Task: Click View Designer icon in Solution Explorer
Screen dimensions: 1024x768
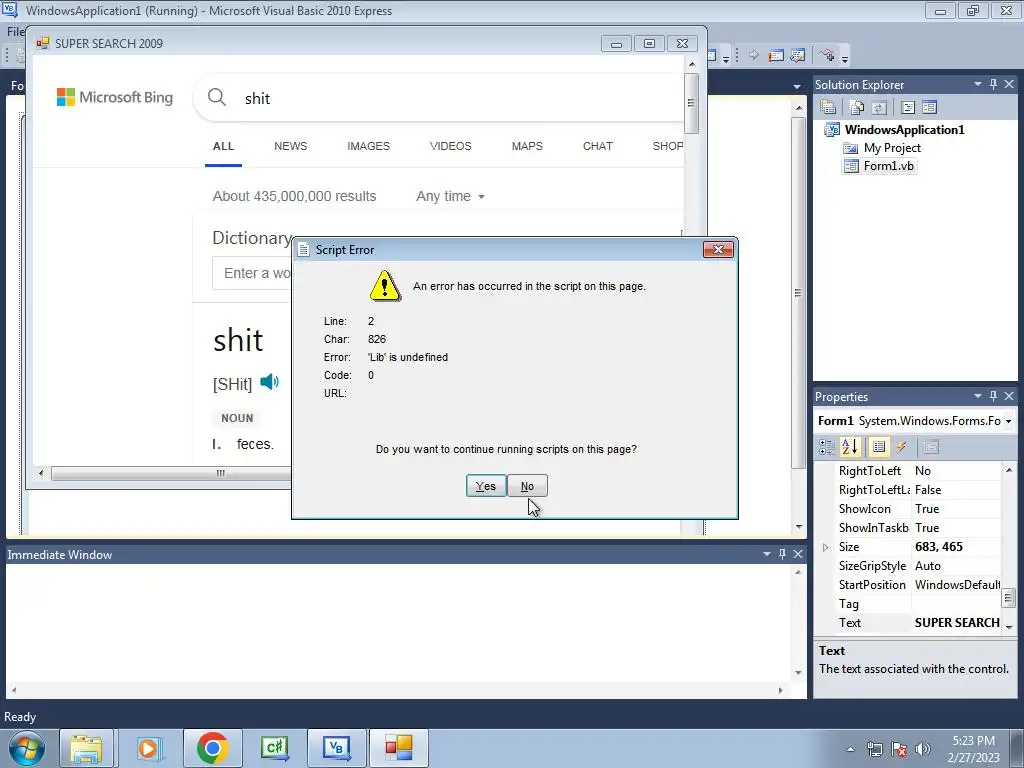Action: pos(929,107)
